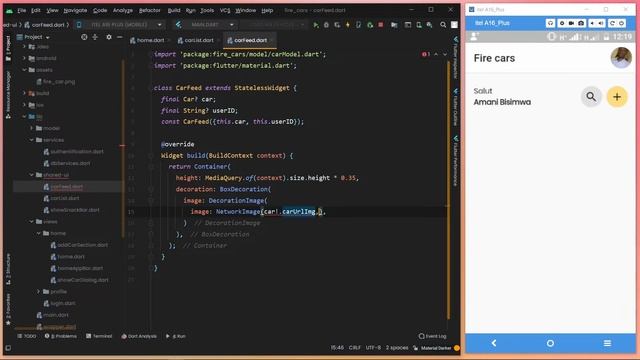The width and height of the screenshot is (640, 360).
Task: Expand the model folder
Action: tap(31, 128)
